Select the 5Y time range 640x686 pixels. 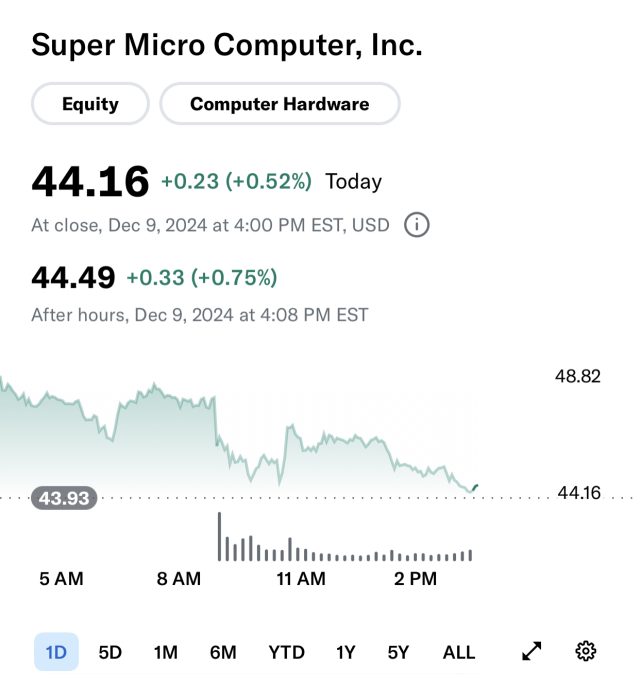[x=398, y=652]
